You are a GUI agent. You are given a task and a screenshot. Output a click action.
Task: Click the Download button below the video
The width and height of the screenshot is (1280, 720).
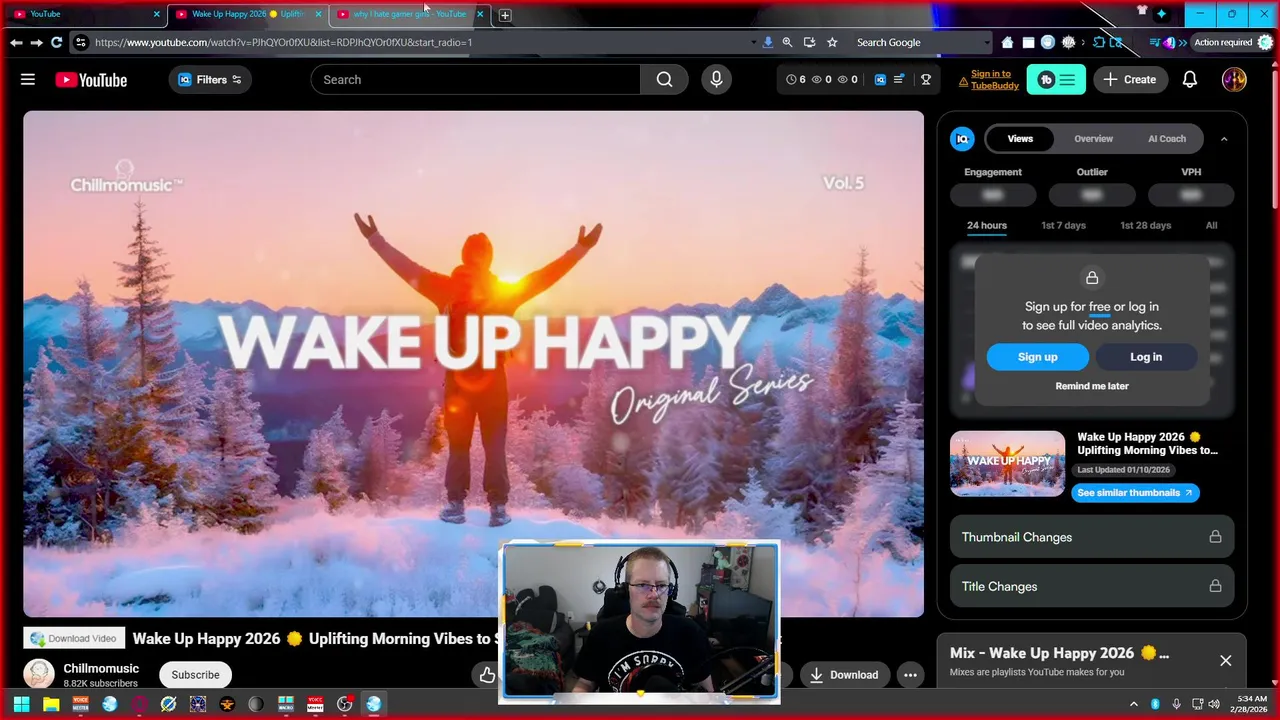843,675
